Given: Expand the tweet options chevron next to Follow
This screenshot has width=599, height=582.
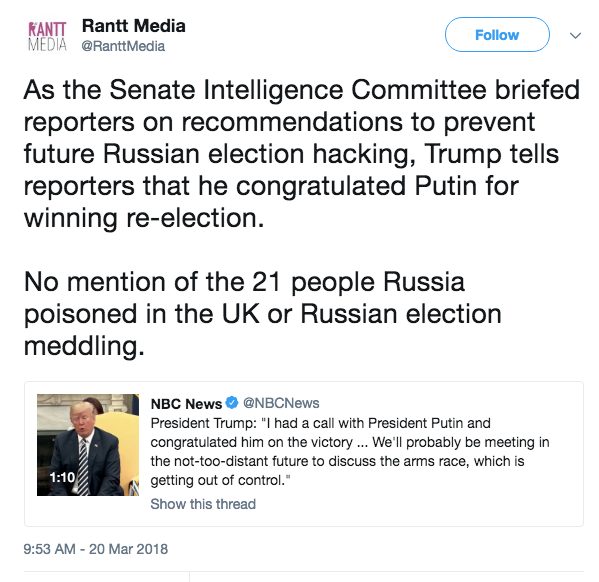Looking at the screenshot, I should click(575, 36).
